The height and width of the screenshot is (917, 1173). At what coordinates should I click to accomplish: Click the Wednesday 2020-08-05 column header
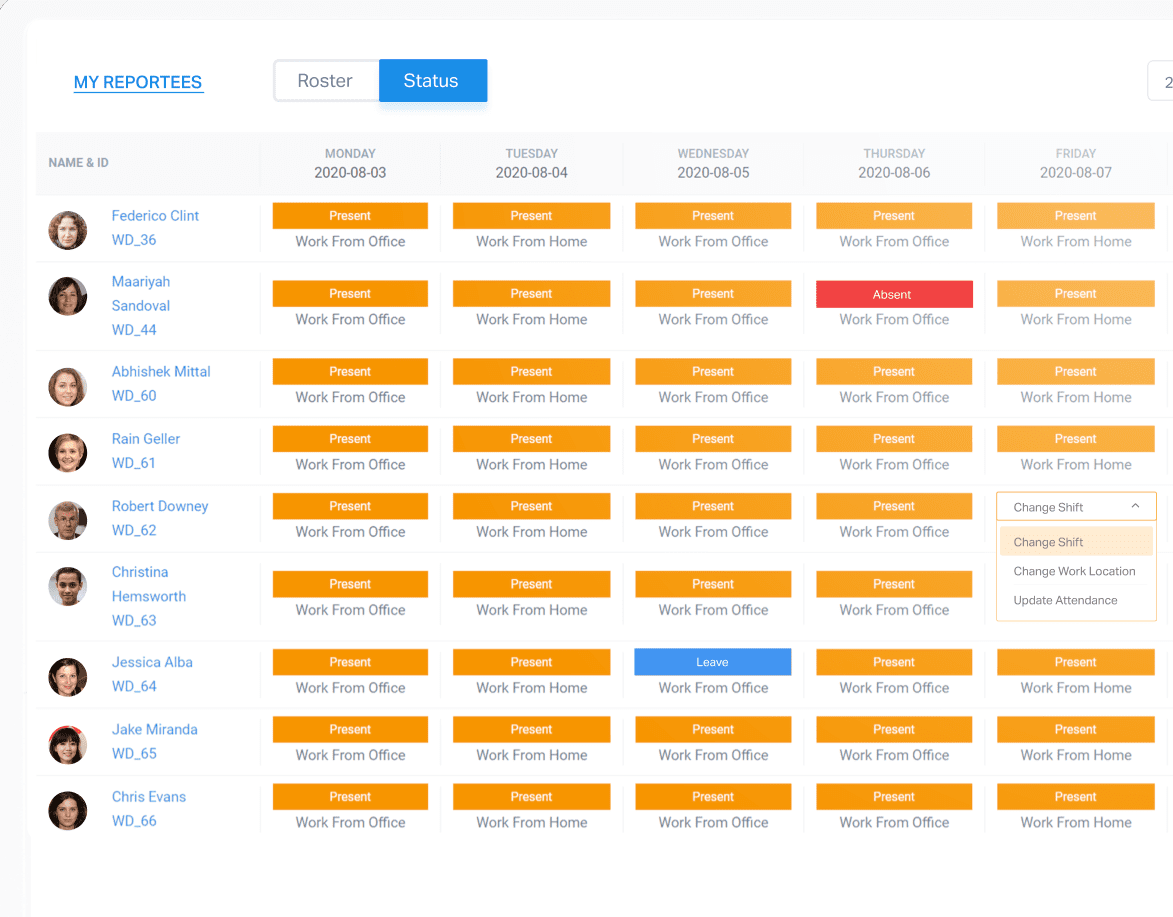[713, 163]
